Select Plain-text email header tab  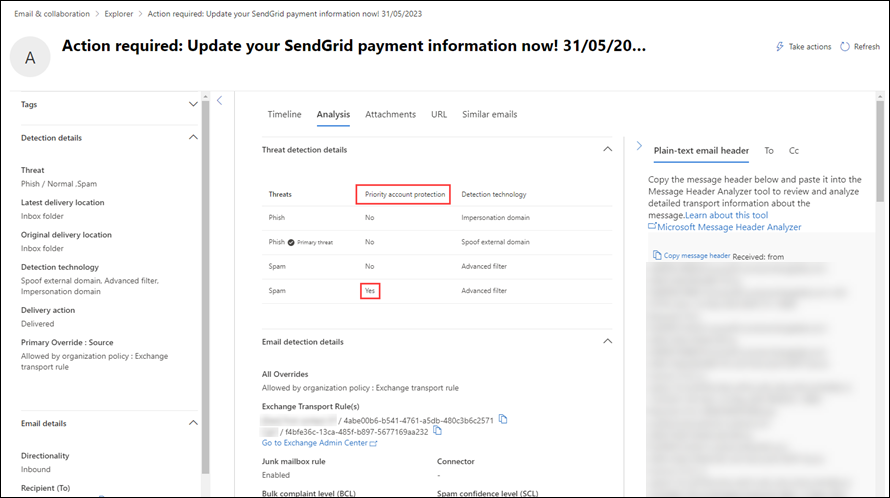[x=701, y=150]
